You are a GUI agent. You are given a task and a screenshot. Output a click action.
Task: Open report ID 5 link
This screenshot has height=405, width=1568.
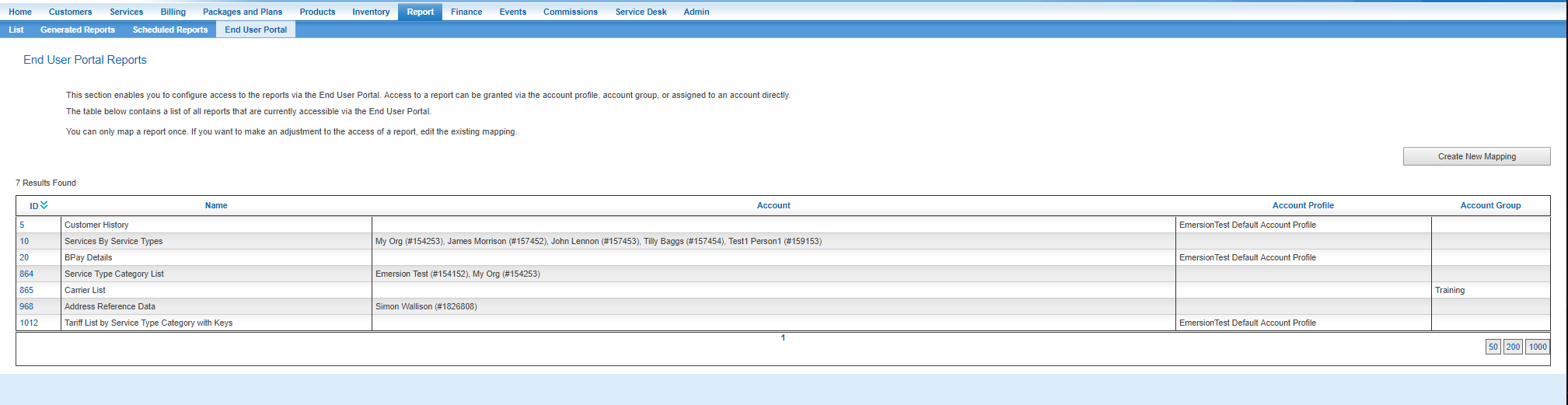(x=22, y=225)
